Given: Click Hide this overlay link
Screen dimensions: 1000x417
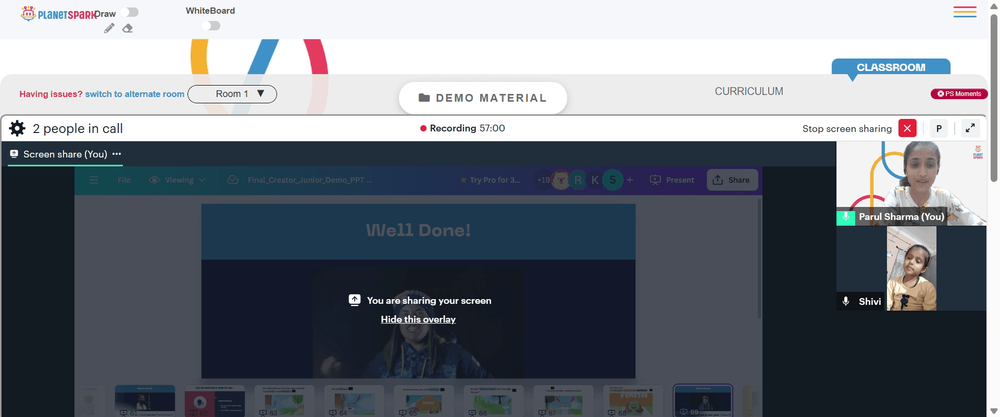Looking at the screenshot, I should (418, 319).
